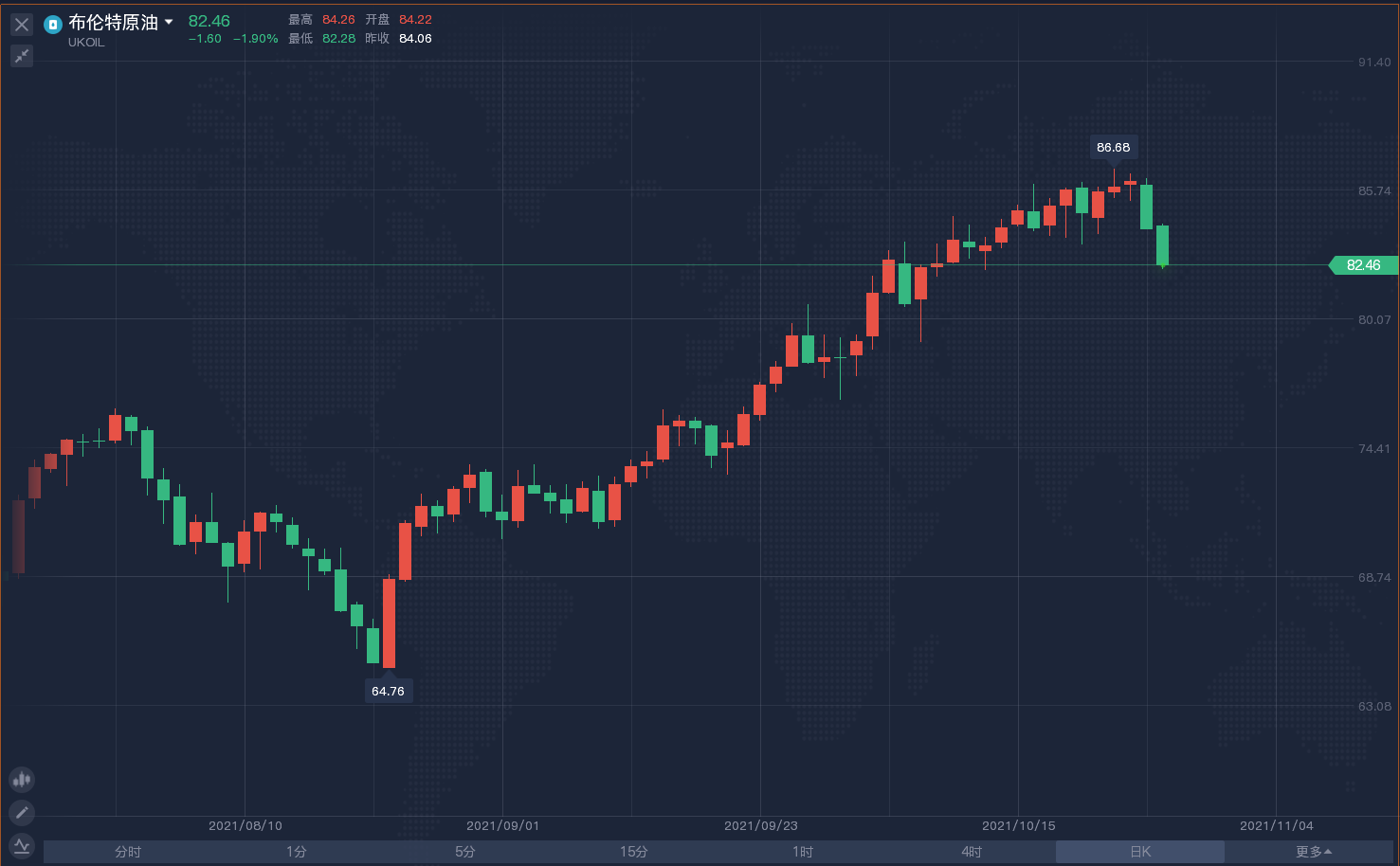Open the technical indicators line icon
Screen dimensions: 1400x866
(x=22, y=845)
